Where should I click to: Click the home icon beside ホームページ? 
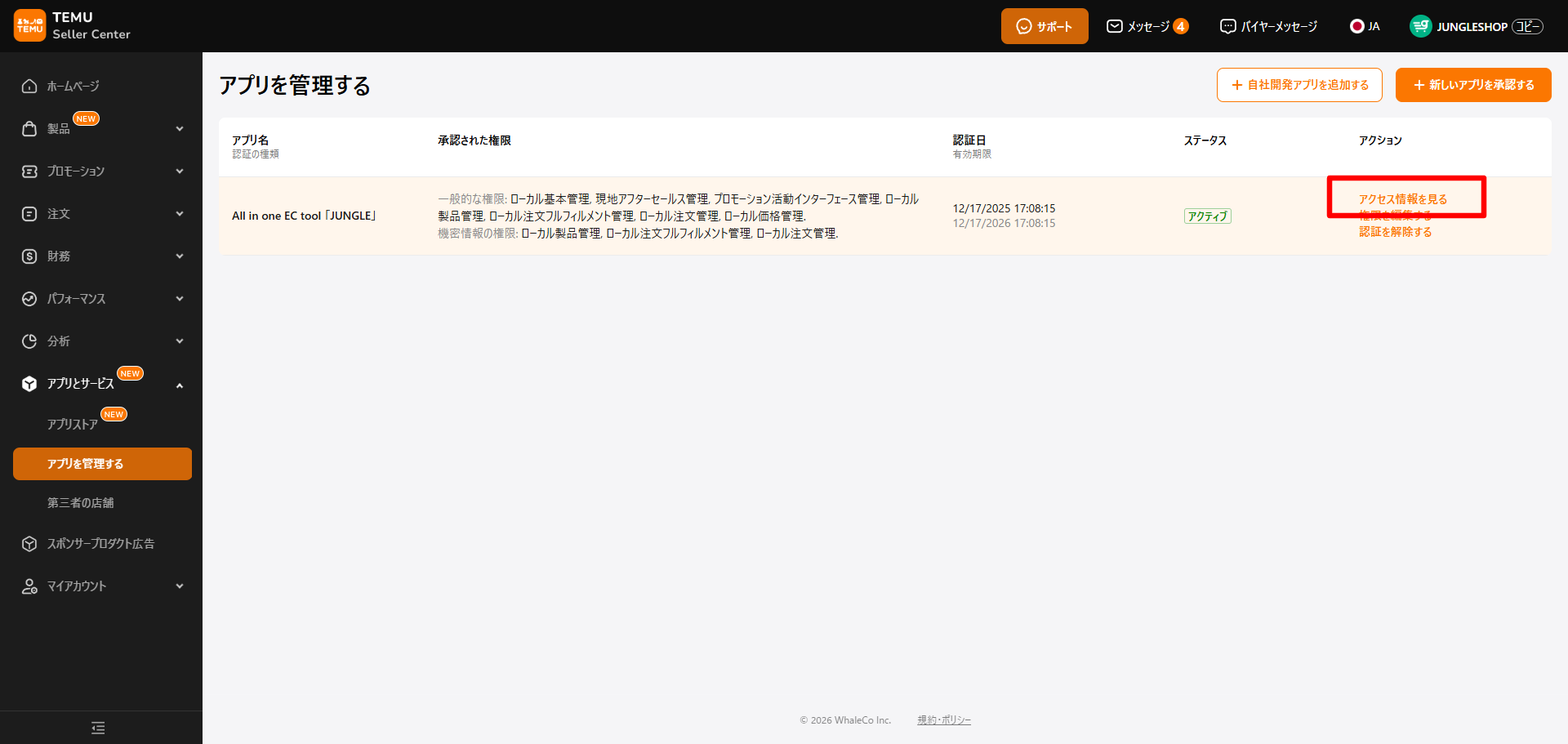click(29, 87)
